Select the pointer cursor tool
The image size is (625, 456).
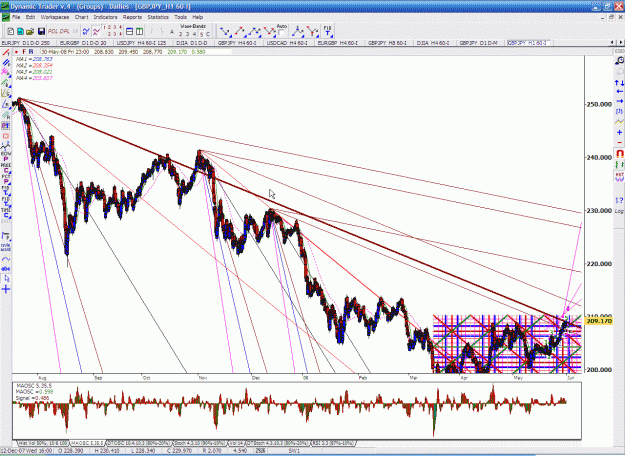pos(6,279)
